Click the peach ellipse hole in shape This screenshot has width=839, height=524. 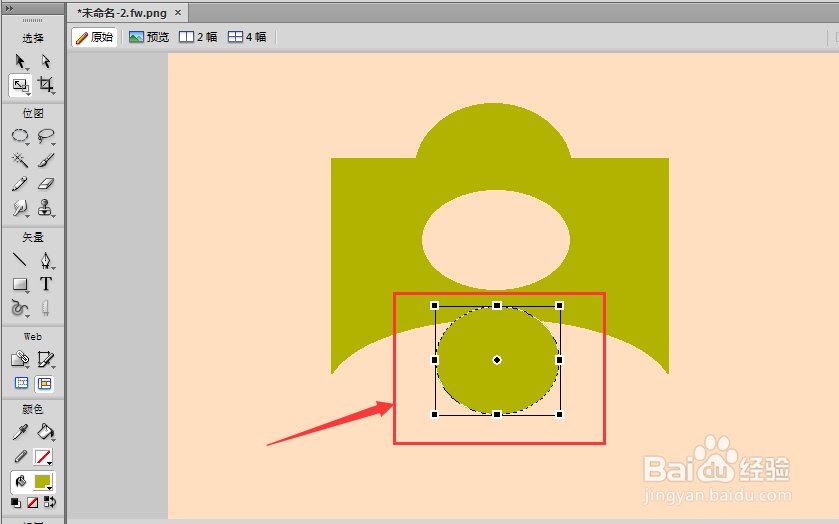pyautogui.click(x=496, y=240)
